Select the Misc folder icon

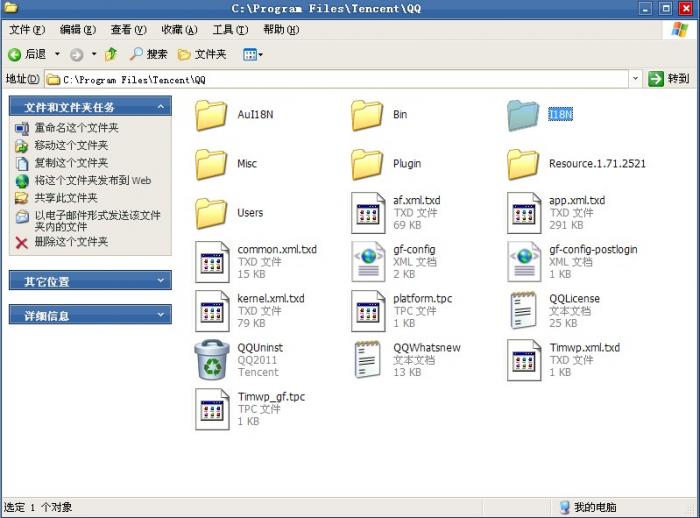(x=211, y=164)
